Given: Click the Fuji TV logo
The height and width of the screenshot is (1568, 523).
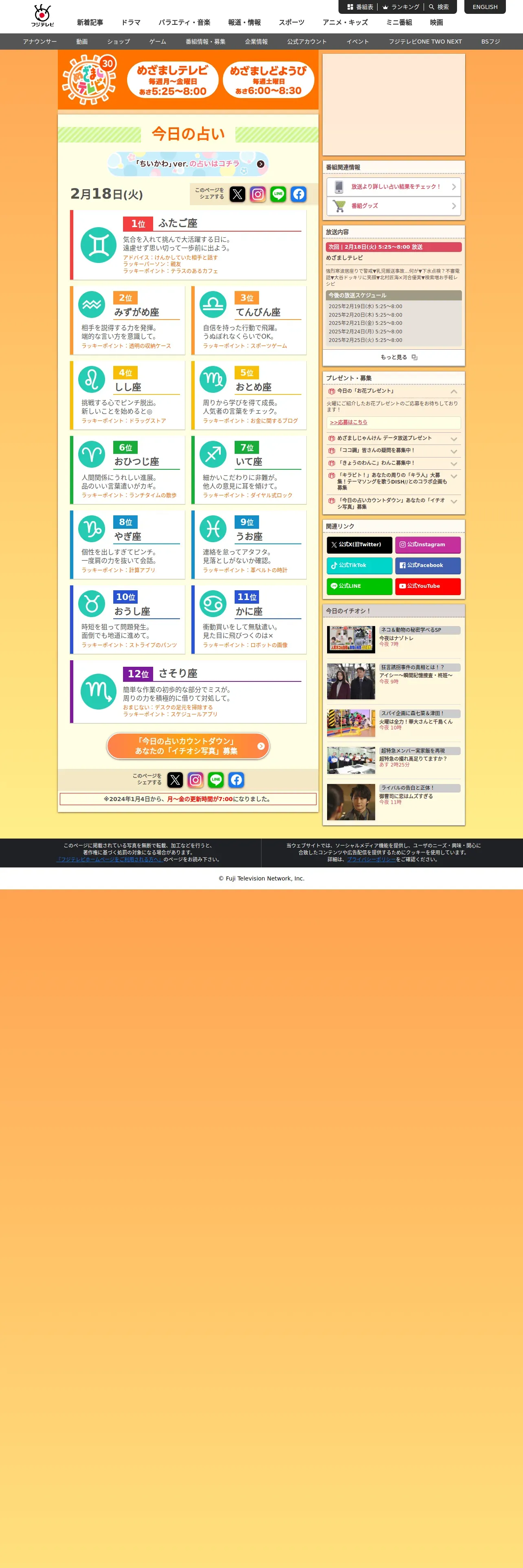Looking at the screenshot, I should click(x=43, y=16).
